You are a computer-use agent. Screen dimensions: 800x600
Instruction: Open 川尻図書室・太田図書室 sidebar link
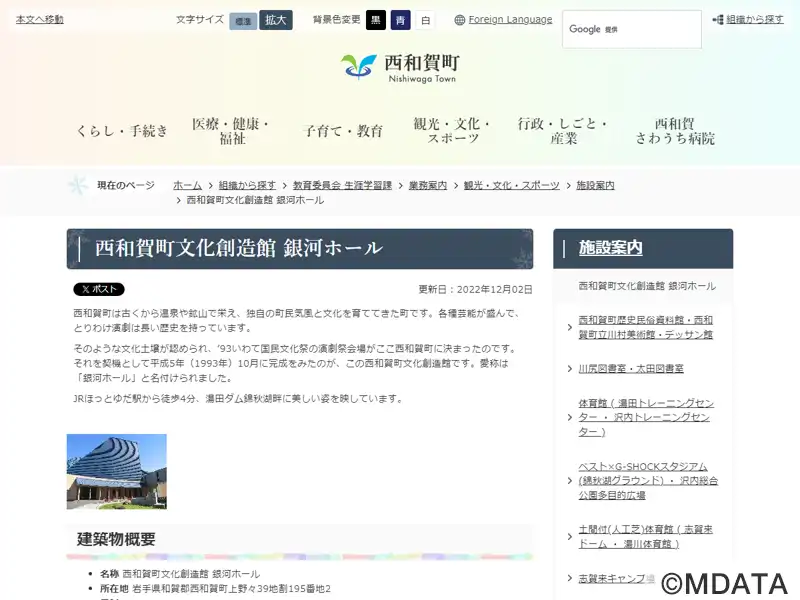pyautogui.click(x=631, y=368)
